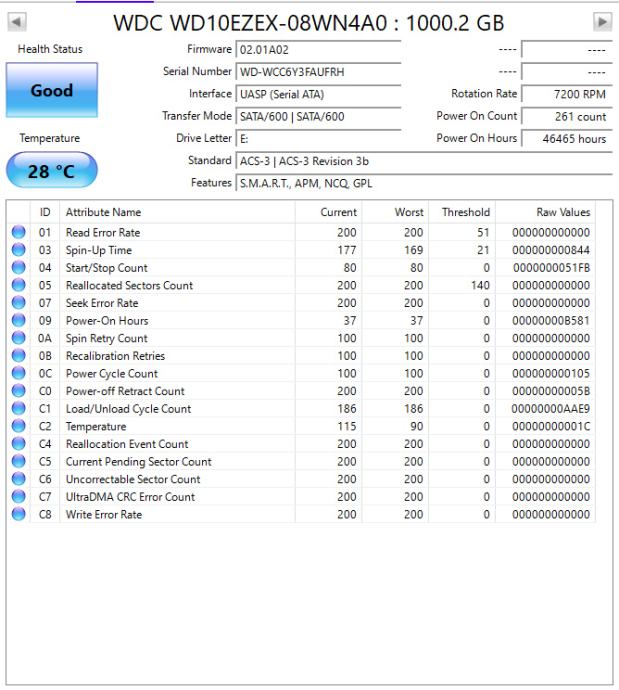Click status dot for Read Error Rate

[x=18, y=232]
